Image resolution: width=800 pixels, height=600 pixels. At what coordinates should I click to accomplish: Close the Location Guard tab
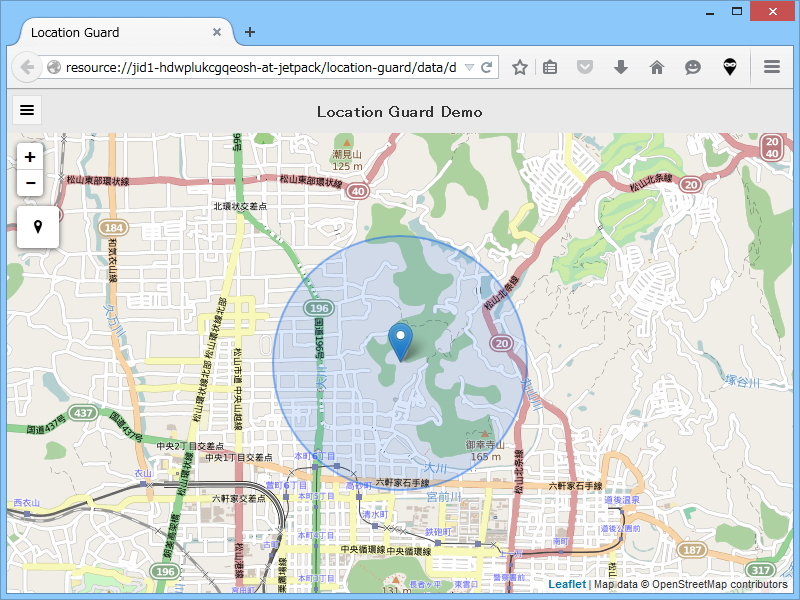tap(217, 32)
